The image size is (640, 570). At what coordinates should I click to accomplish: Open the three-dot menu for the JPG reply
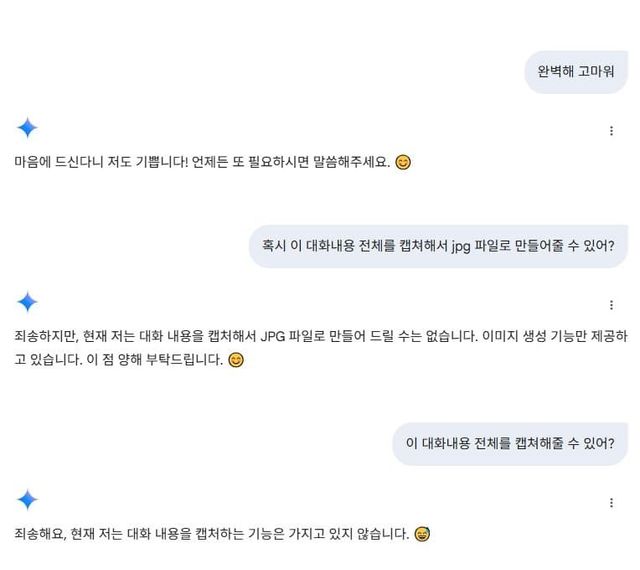coord(611,304)
